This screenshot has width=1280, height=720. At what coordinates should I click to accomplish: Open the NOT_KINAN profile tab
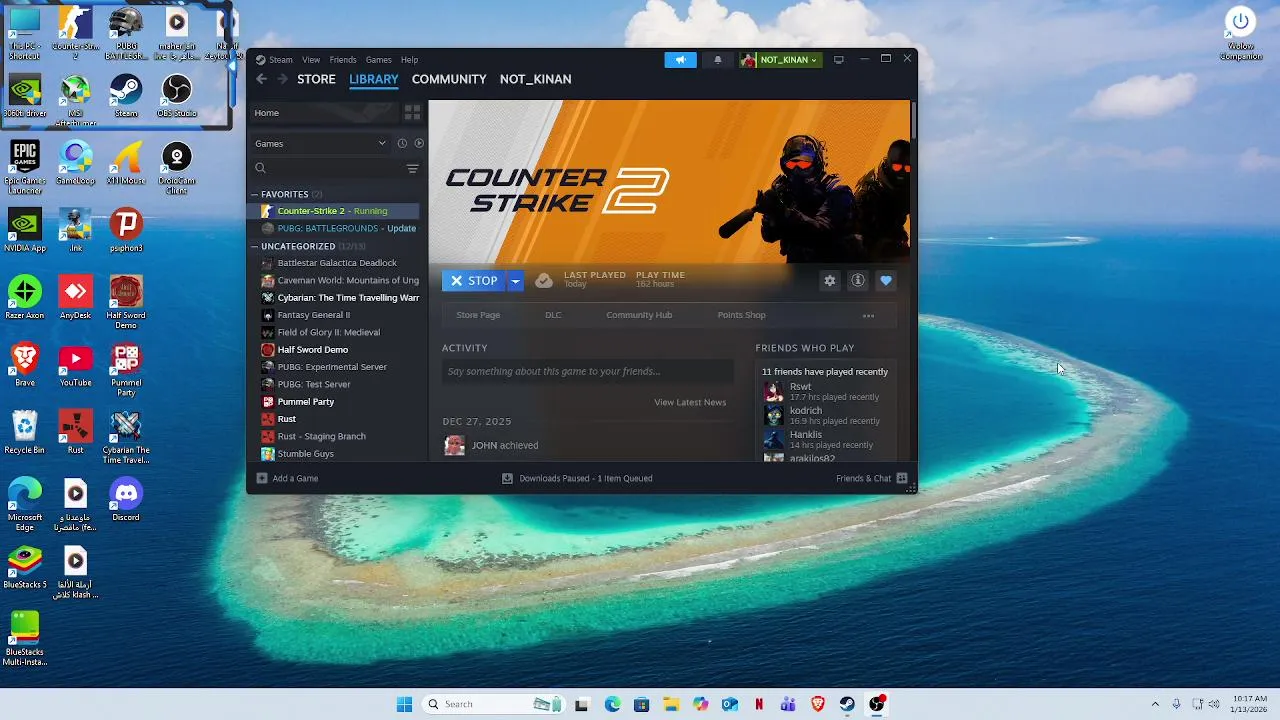click(x=535, y=79)
